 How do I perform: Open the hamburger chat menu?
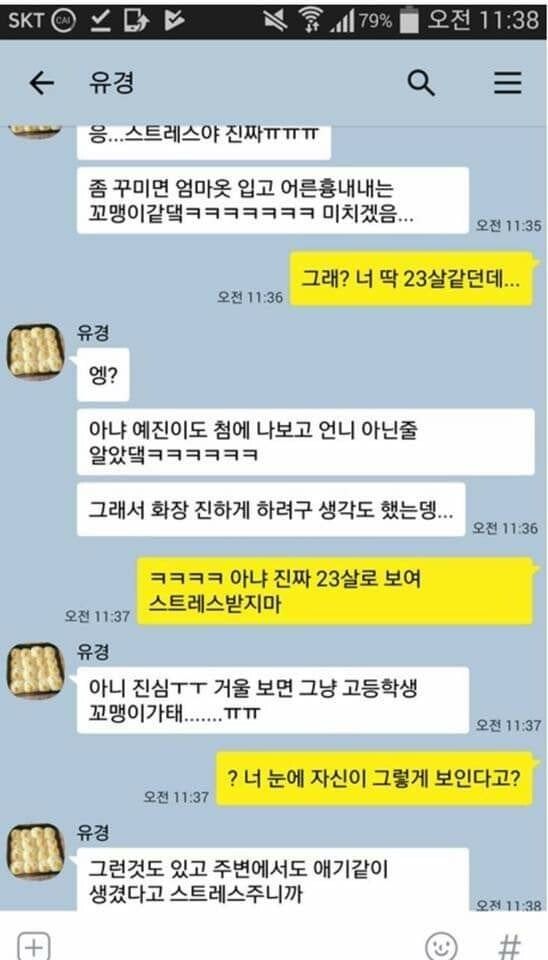pyautogui.click(x=508, y=83)
